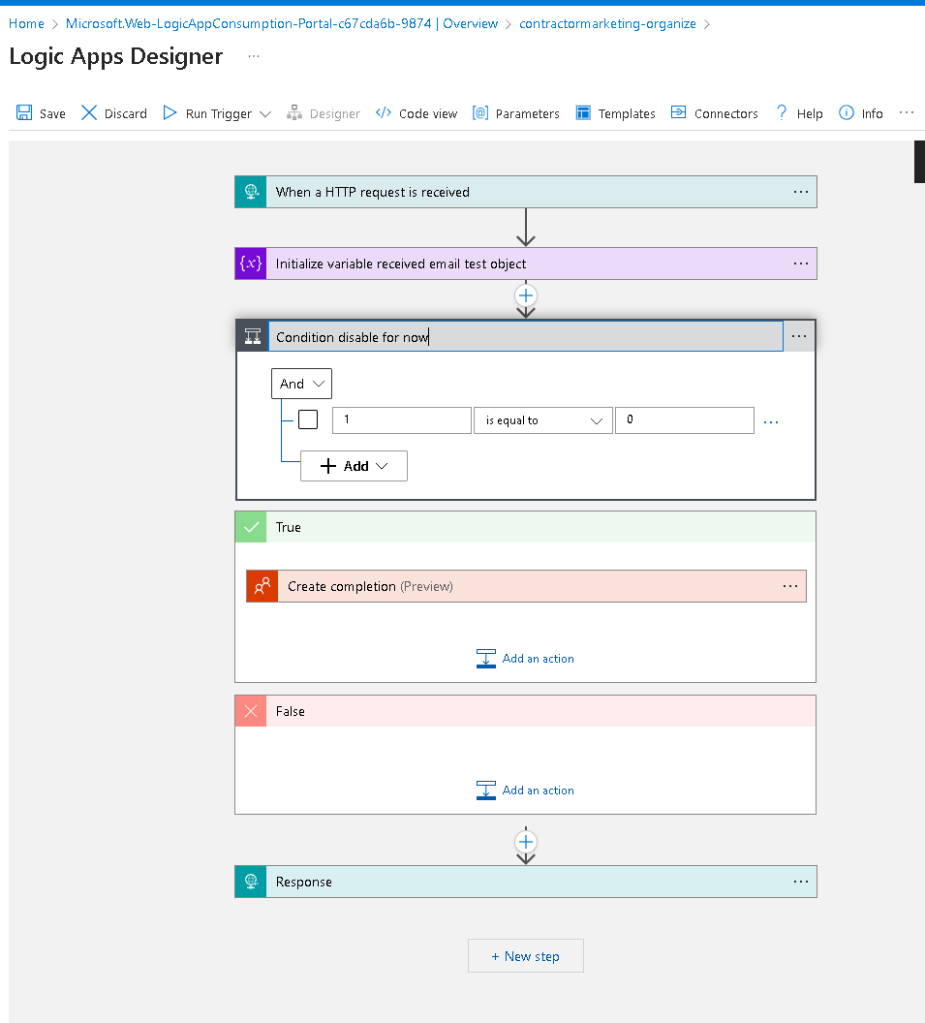Open Microsoft.Web-LogicAppConsumption Overview breadcrumb
925x1023 pixels.
click(x=282, y=23)
